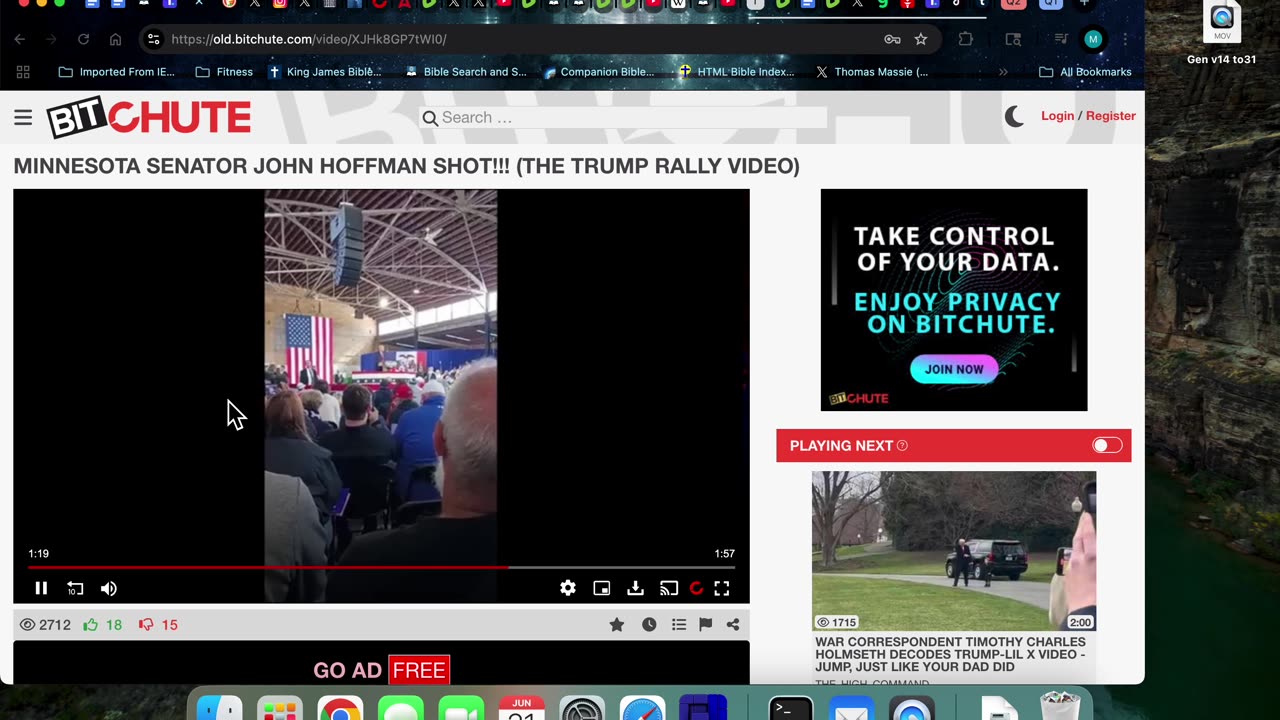Open the browser home page

pos(115,39)
